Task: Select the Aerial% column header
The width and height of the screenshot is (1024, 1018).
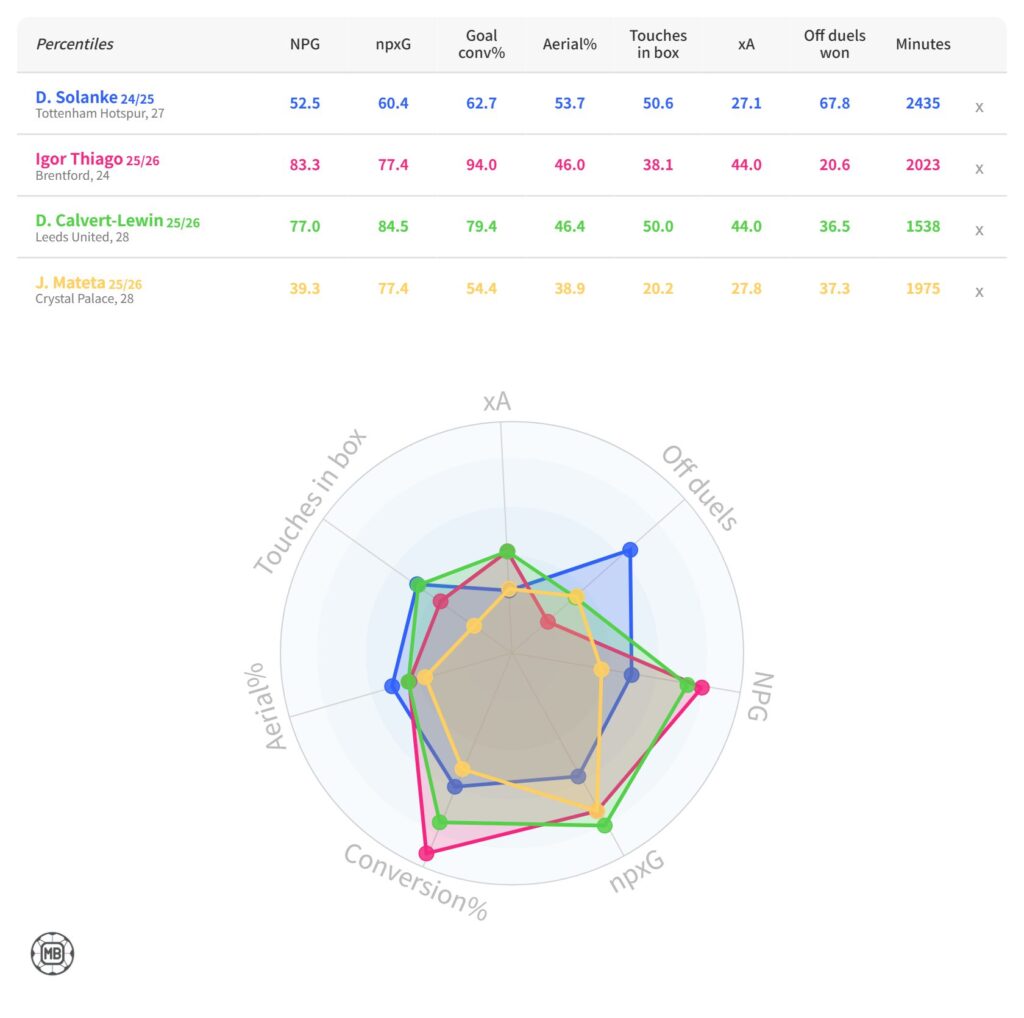Action: click(x=569, y=44)
